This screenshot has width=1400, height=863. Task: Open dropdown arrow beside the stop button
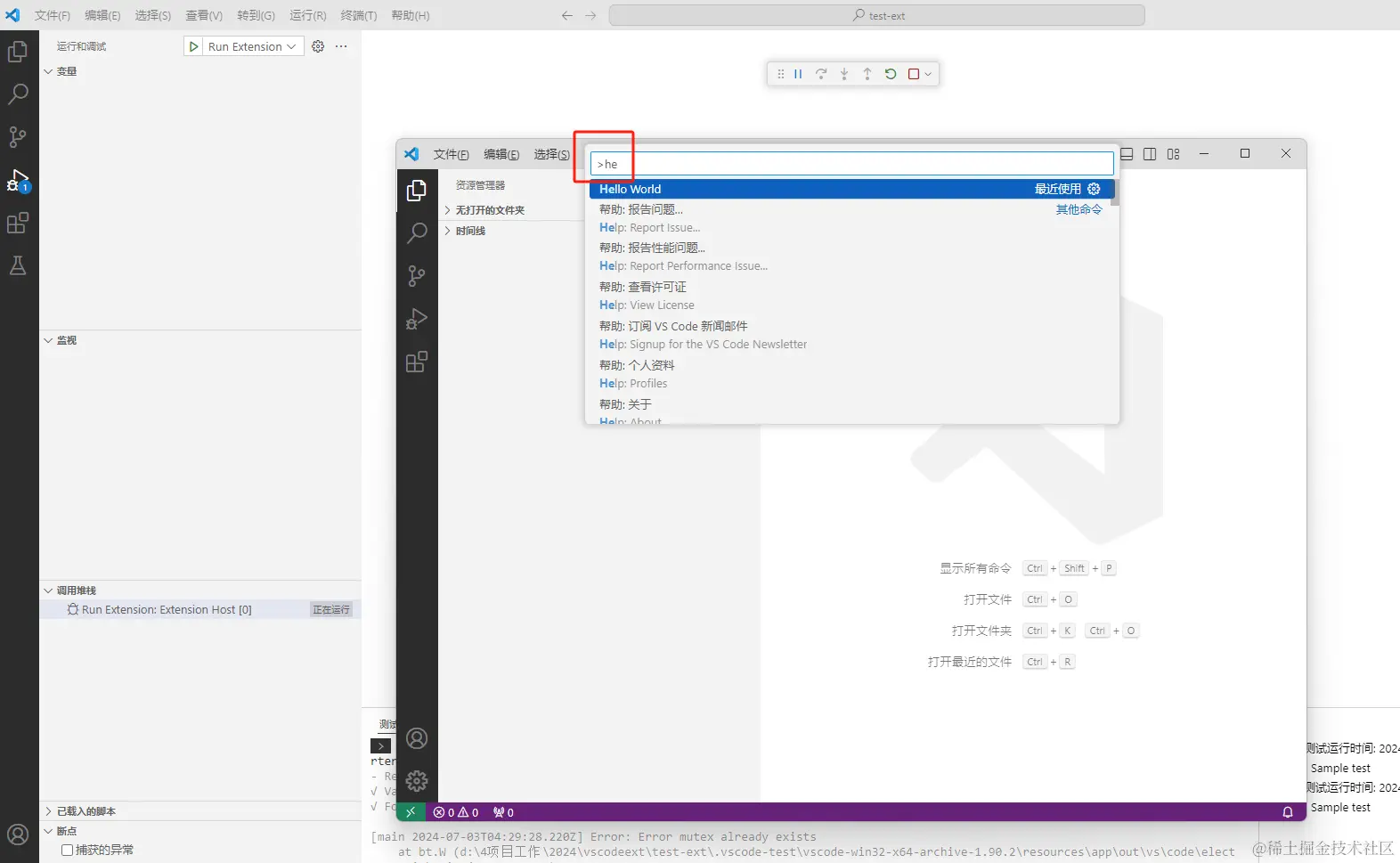click(928, 74)
